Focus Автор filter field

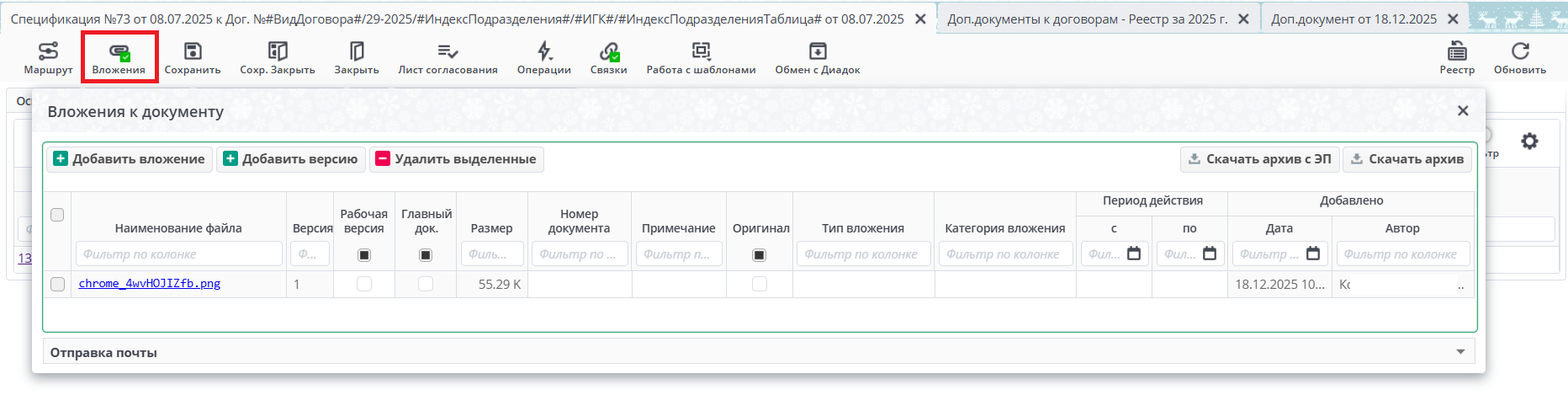pos(1403,254)
